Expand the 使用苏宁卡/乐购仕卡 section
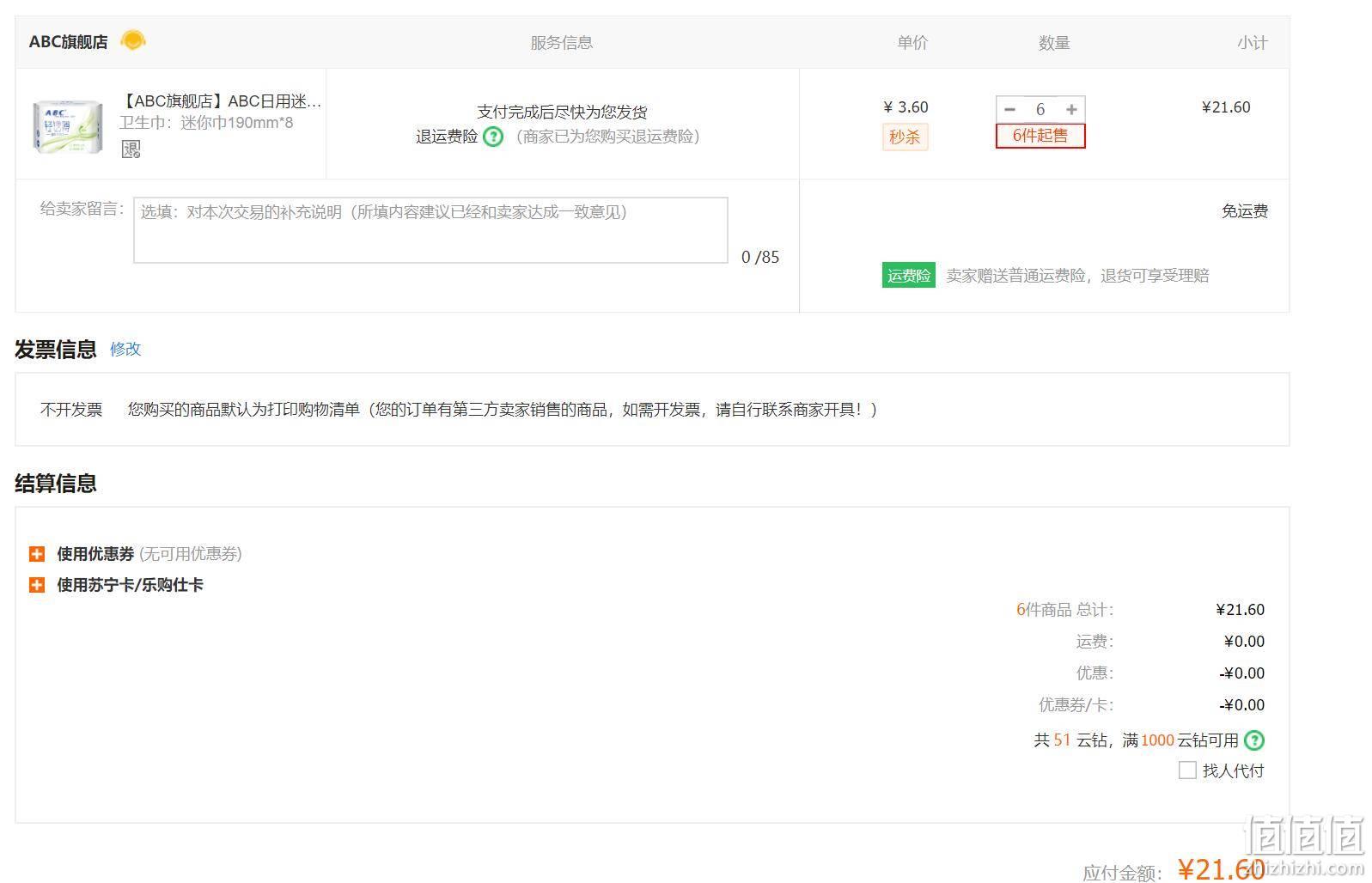The image size is (1372, 883). coord(37,585)
